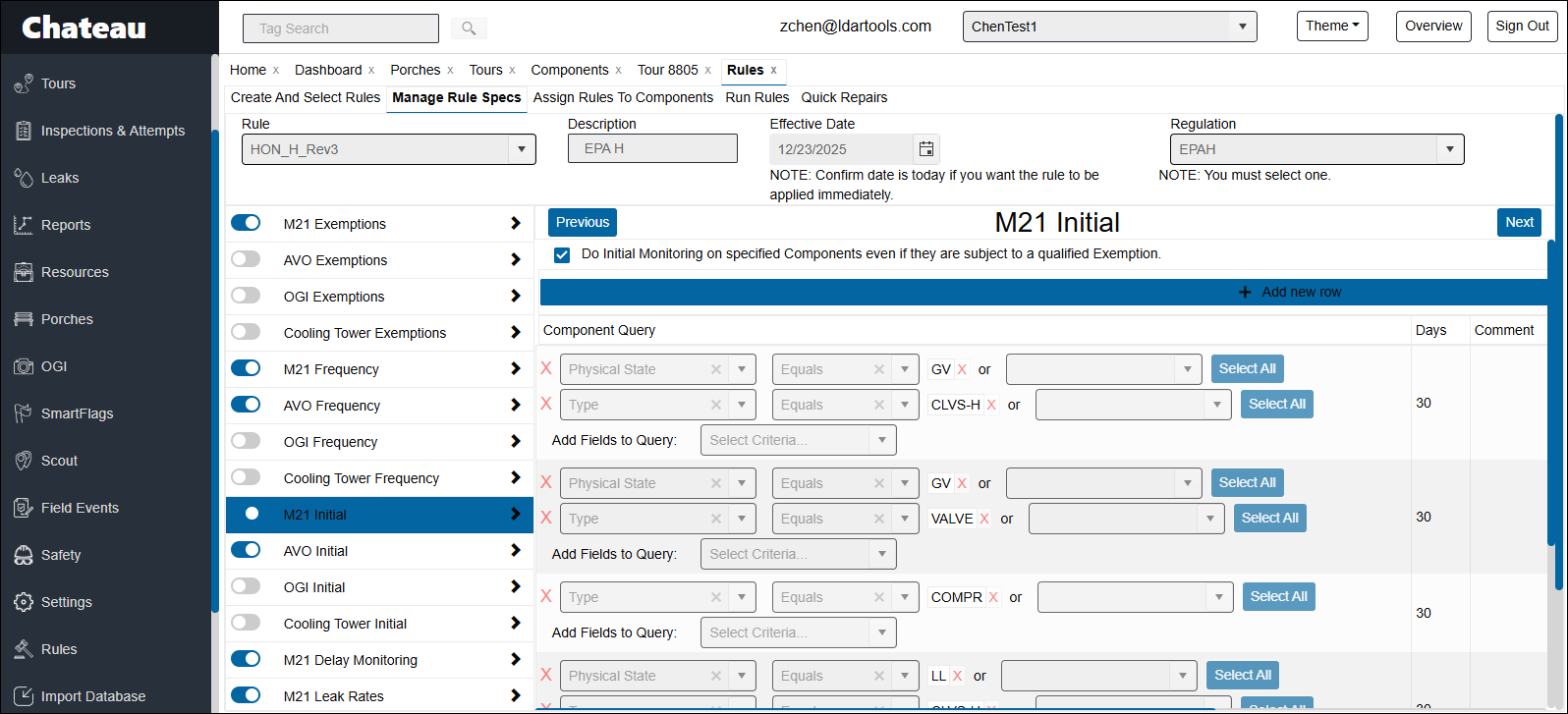Select the Scout location icon
Screen dimensions: 1568x714
24,461
